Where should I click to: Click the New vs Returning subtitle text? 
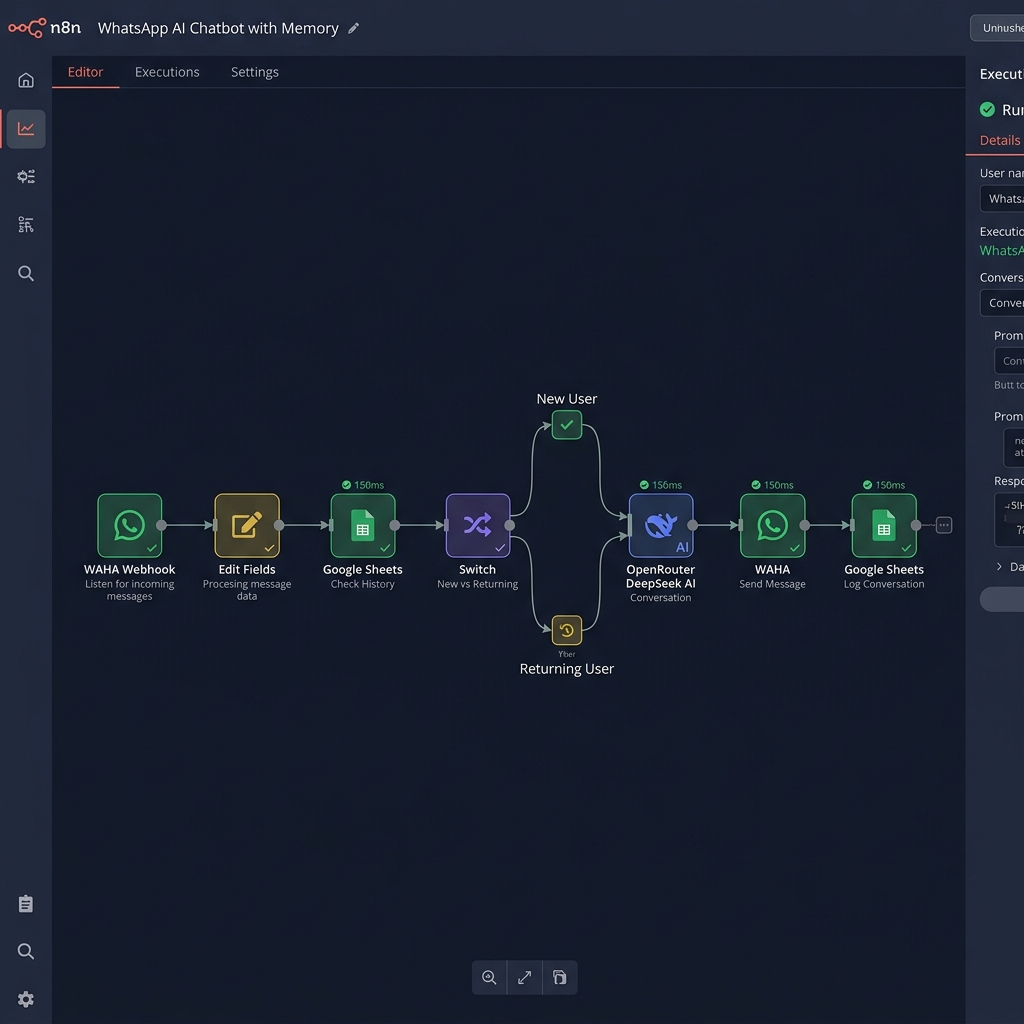coord(477,584)
